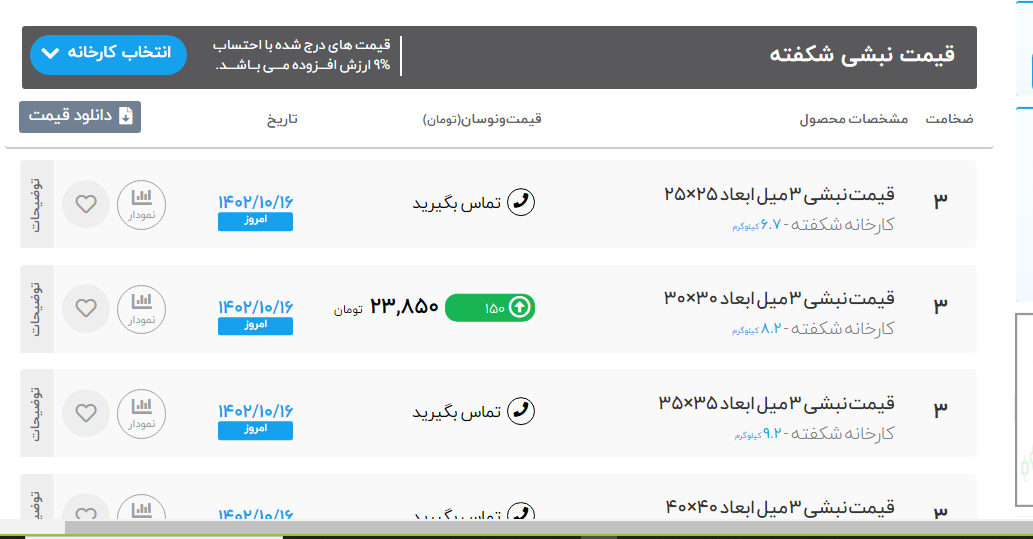The height and width of the screenshot is (539, 1033).
Task: Favorite the 35×35 angle with heart icon
Action: click(x=86, y=412)
